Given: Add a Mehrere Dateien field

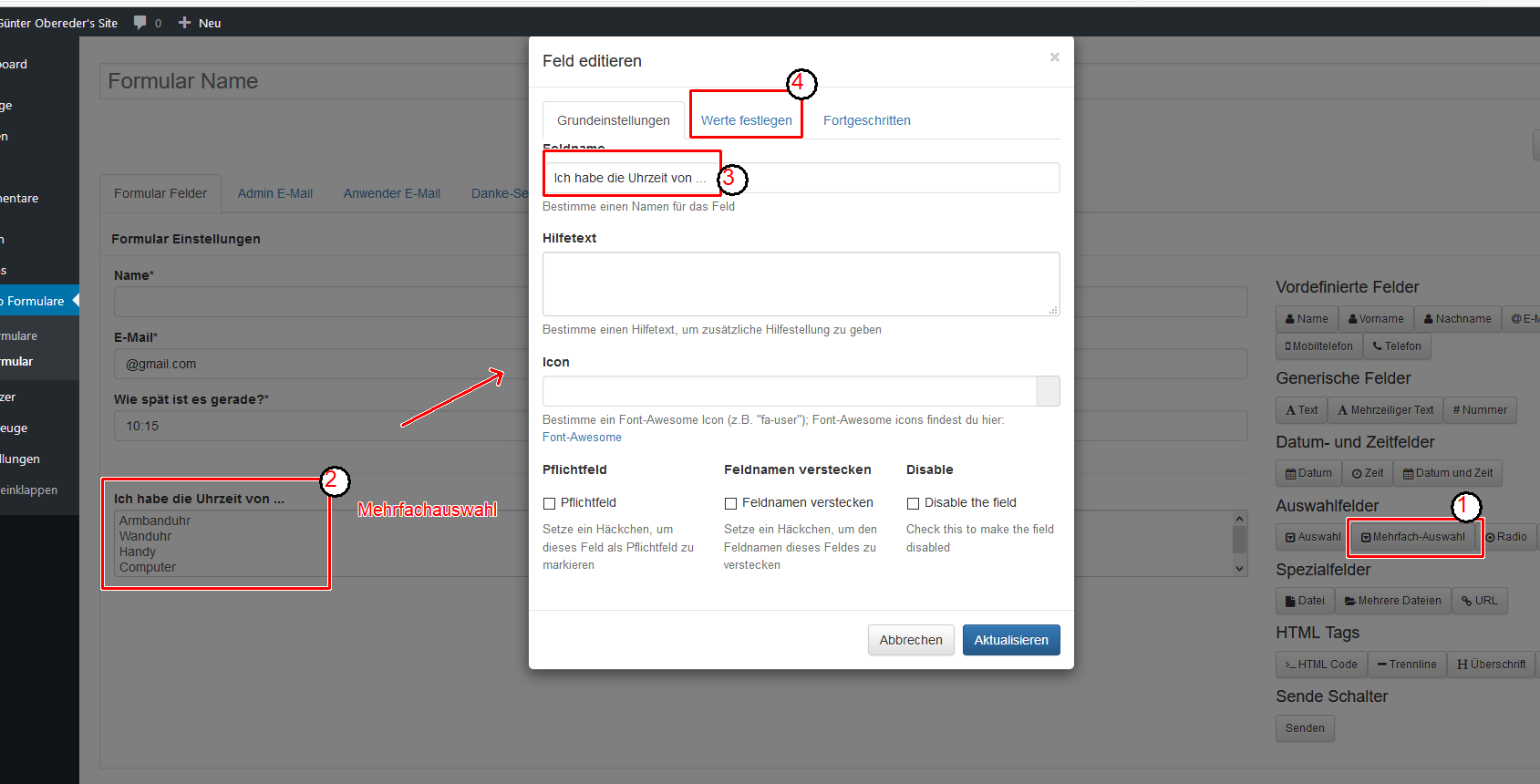Looking at the screenshot, I should pyautogui.click(x=1392, y=601).
